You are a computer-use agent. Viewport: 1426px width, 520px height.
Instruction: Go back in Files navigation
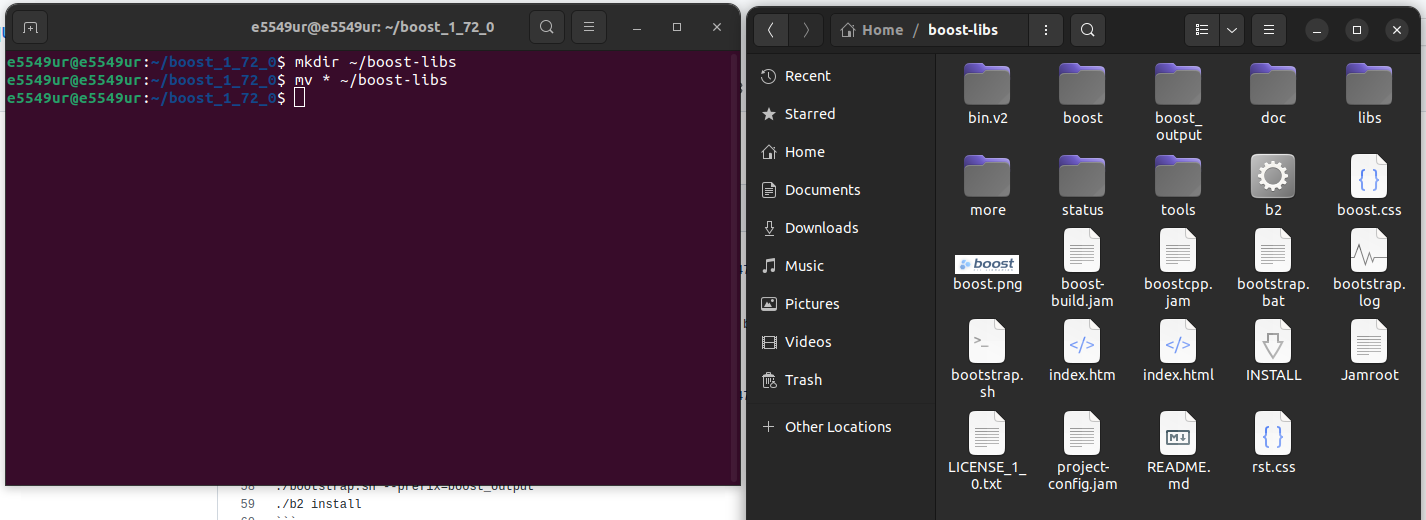pos(770,30)
